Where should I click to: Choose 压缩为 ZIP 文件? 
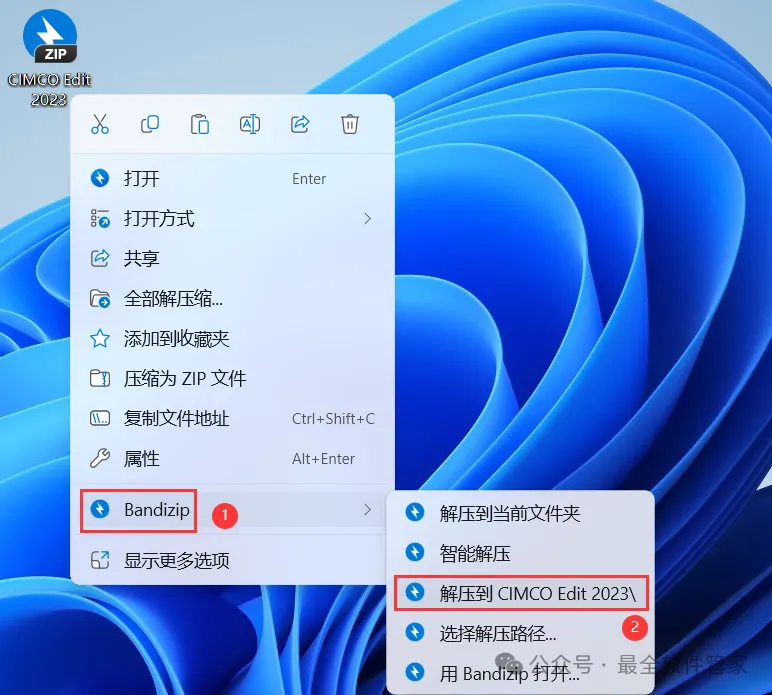pos(232,379)
